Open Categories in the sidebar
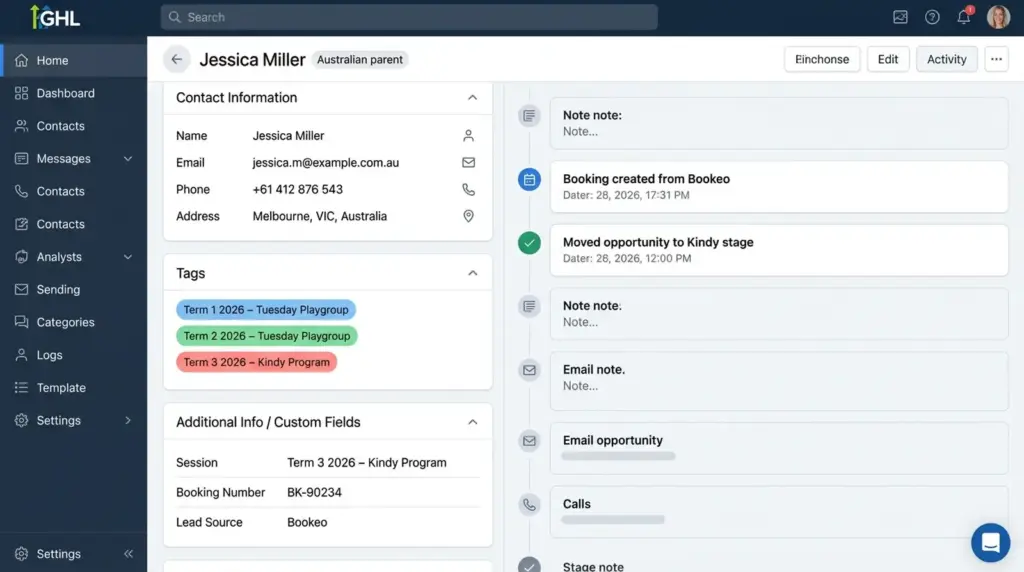 [74, 322]
